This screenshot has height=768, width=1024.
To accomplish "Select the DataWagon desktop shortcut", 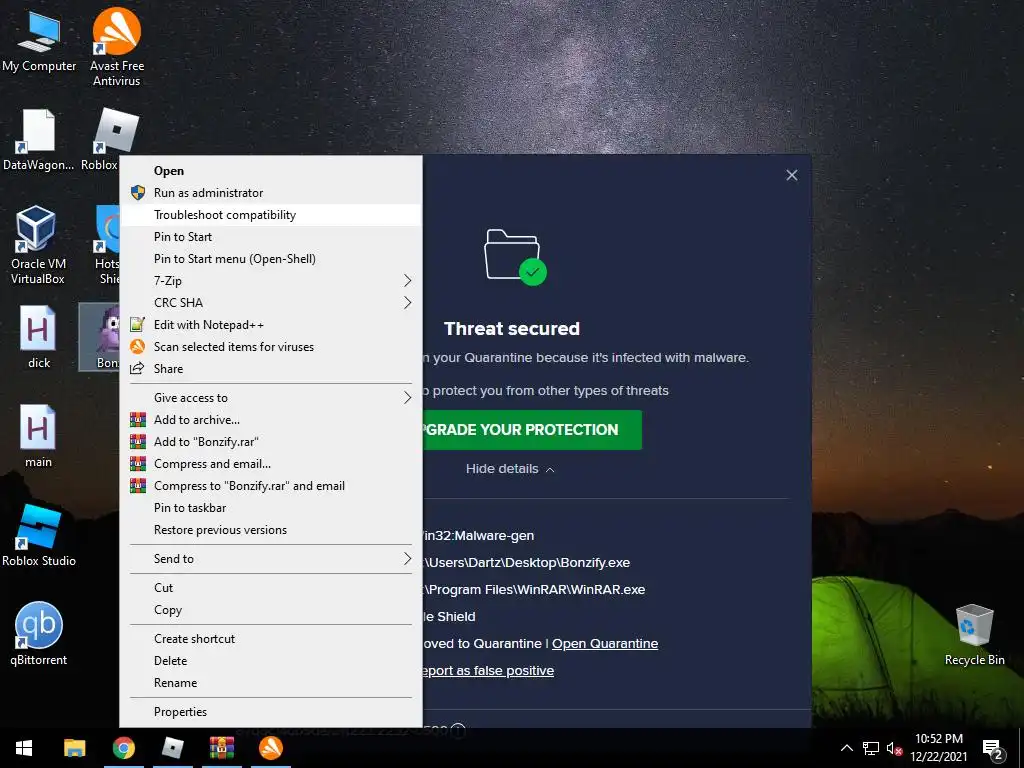I will tap(39, 140).
